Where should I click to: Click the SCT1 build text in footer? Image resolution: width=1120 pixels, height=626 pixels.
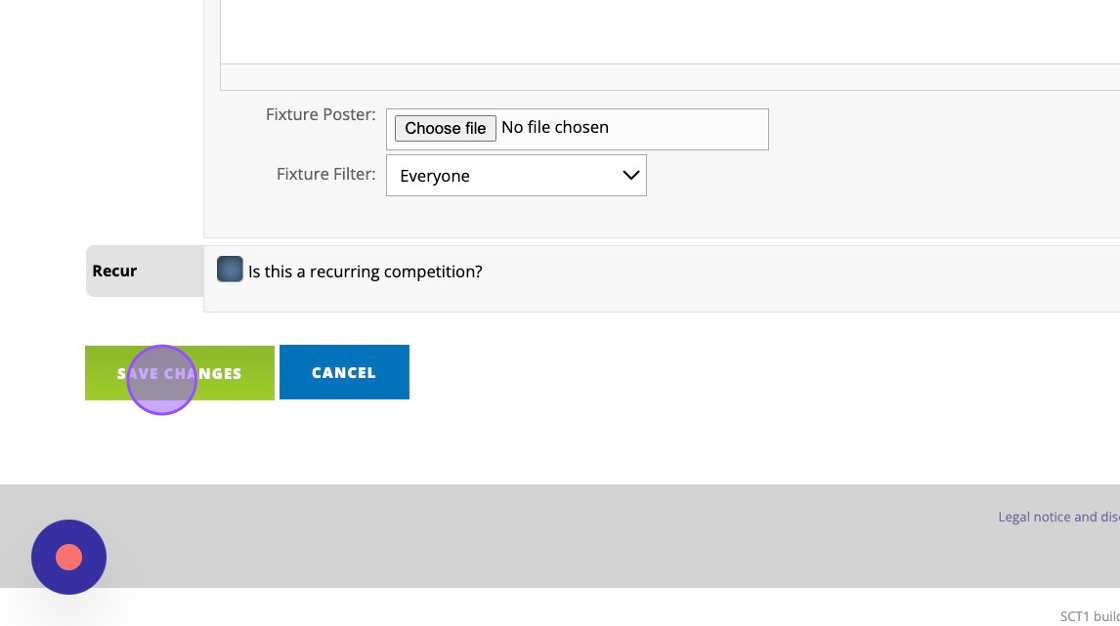coord(1089,616)
